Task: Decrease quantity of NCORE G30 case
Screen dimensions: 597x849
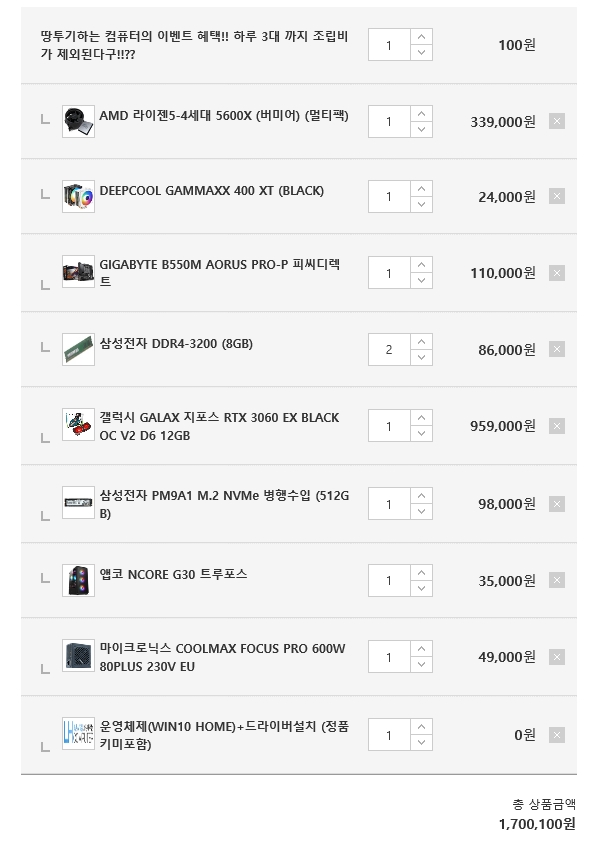Action: (422, 588)
